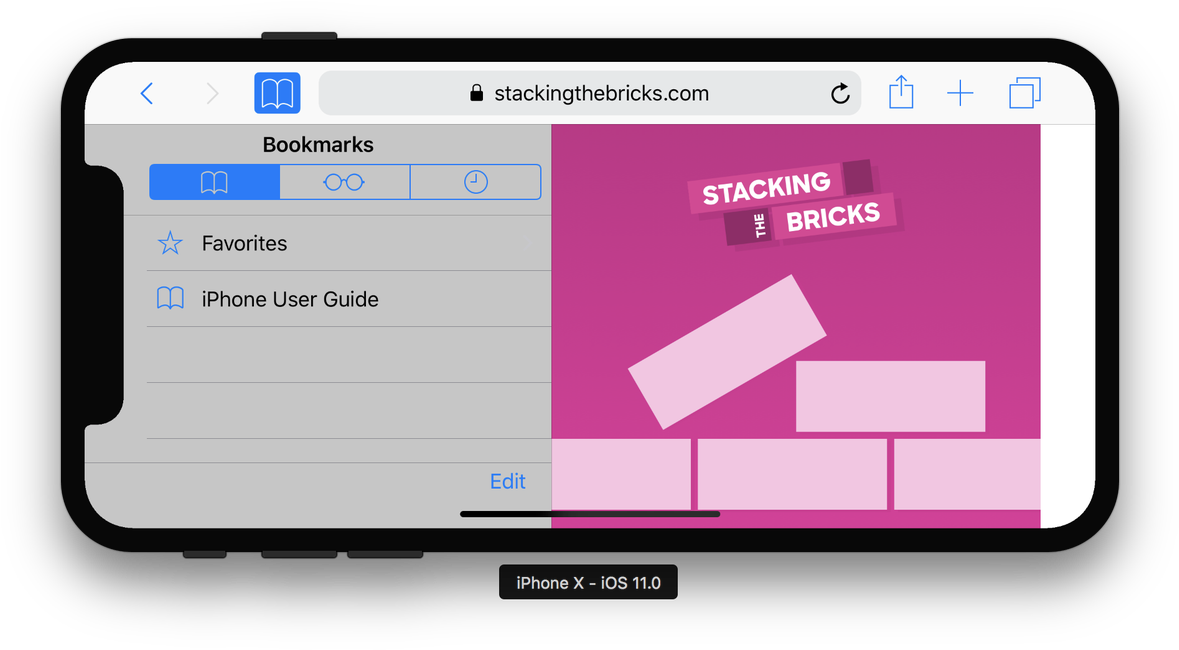This screenshot has height=650, width=1179.
Task: Tap Edit to modify bookmarks
Action: (x=507, y=481)
